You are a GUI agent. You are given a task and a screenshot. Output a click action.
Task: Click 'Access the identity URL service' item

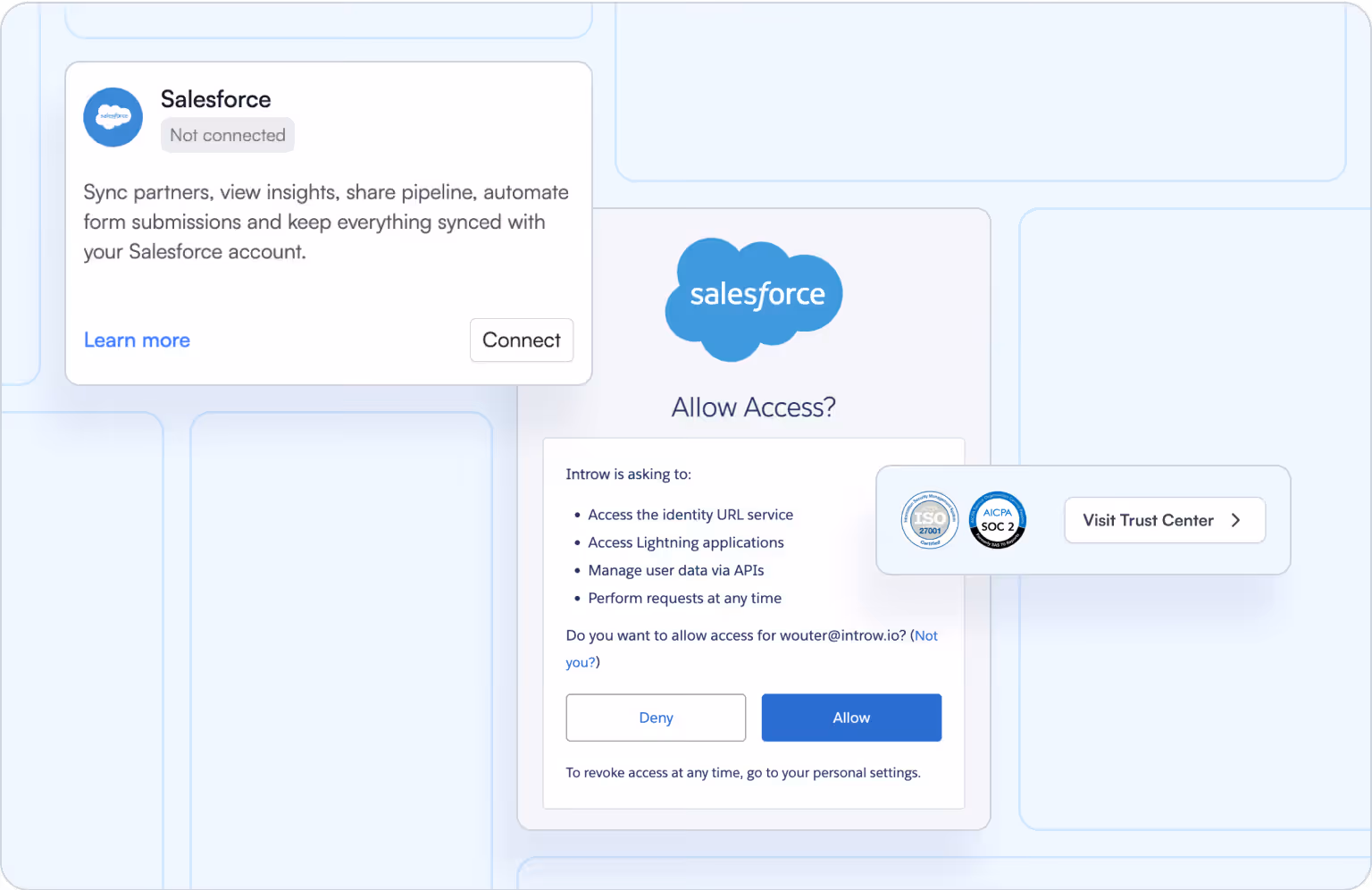click(690, 515)
